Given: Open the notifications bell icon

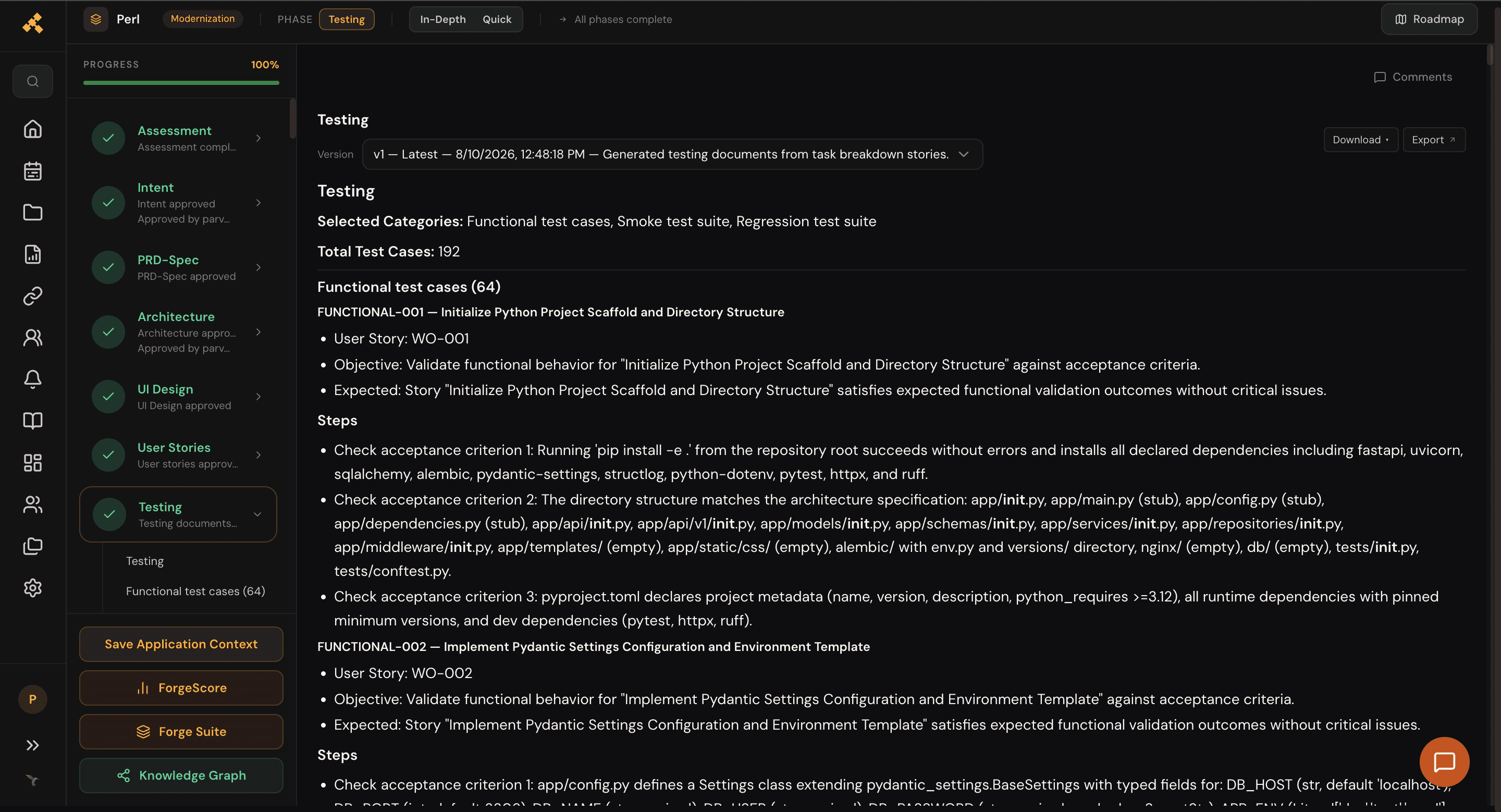Looking at the screenshot, I should (x=33, y=379).
